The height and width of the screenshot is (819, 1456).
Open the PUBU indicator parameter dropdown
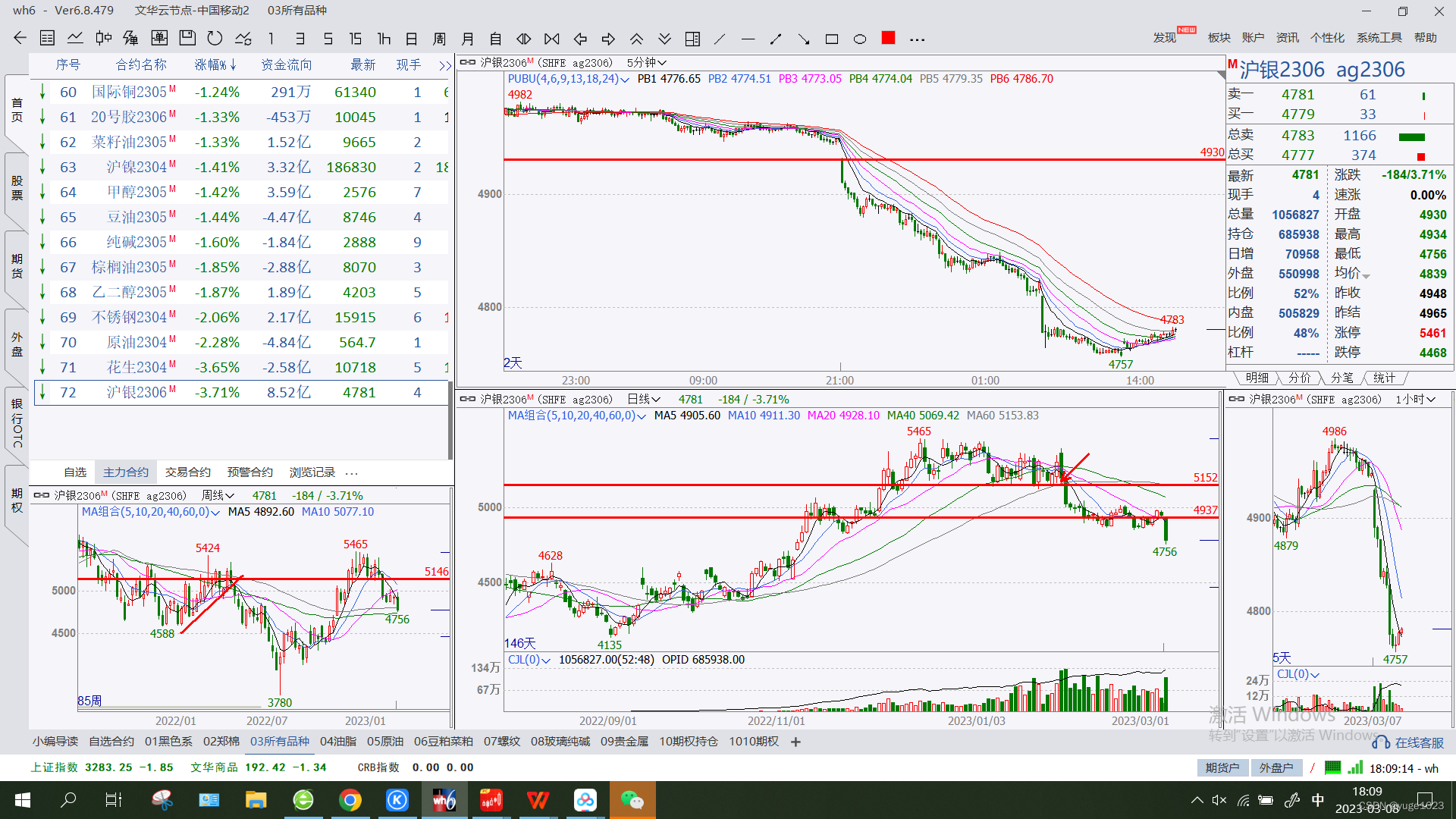pyautogui.click(x=625, y=79)
